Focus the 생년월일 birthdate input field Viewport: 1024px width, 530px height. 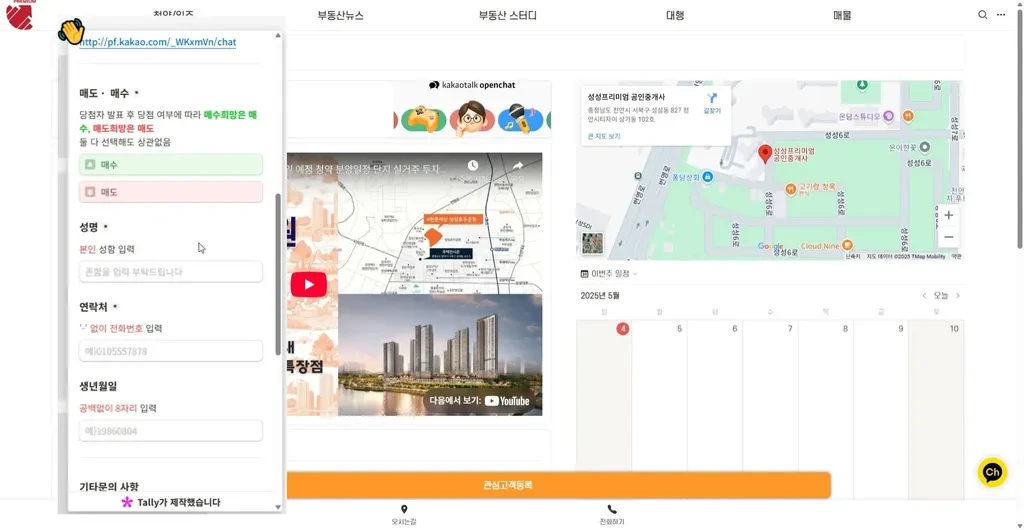[x=170, y=431]
